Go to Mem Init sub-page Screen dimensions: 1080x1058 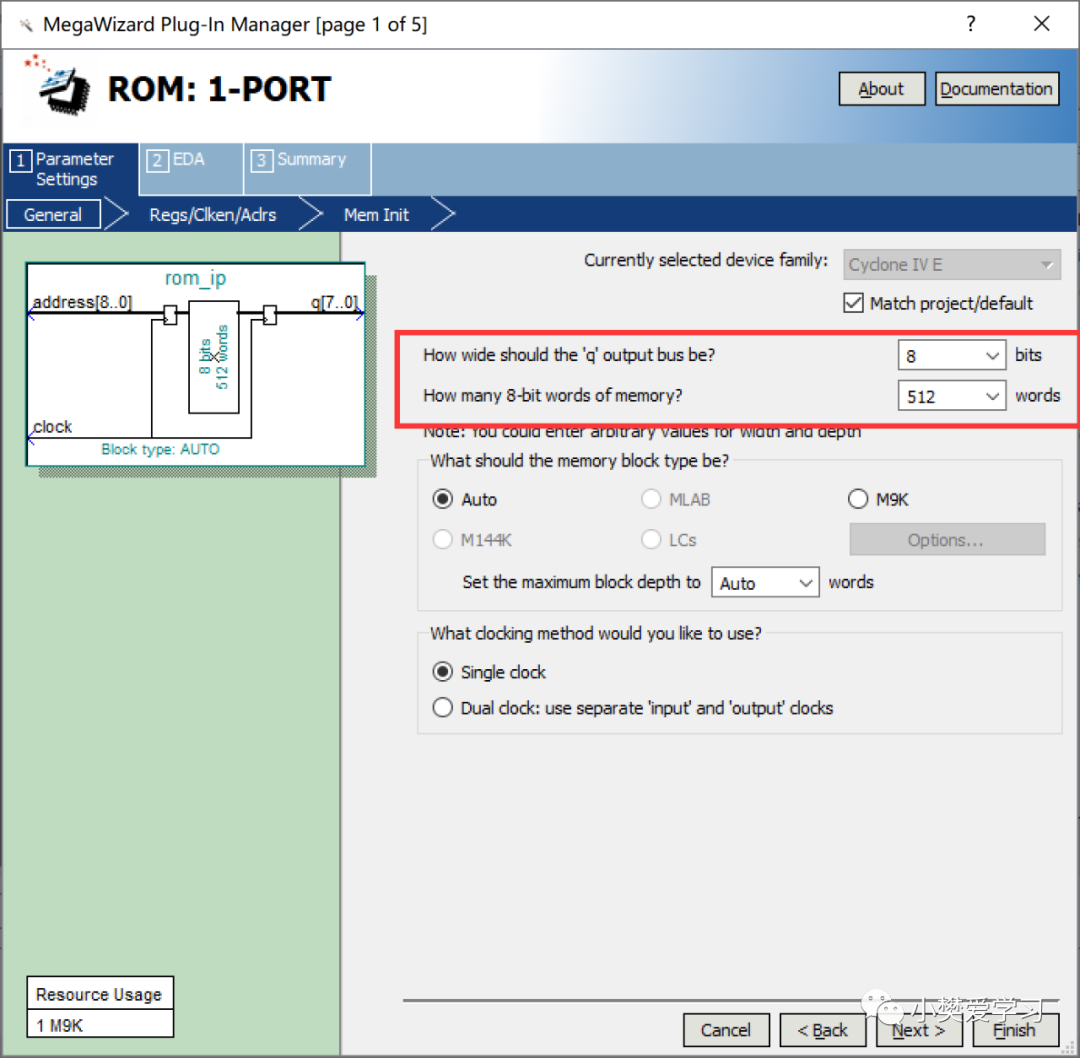pos(376,214)
